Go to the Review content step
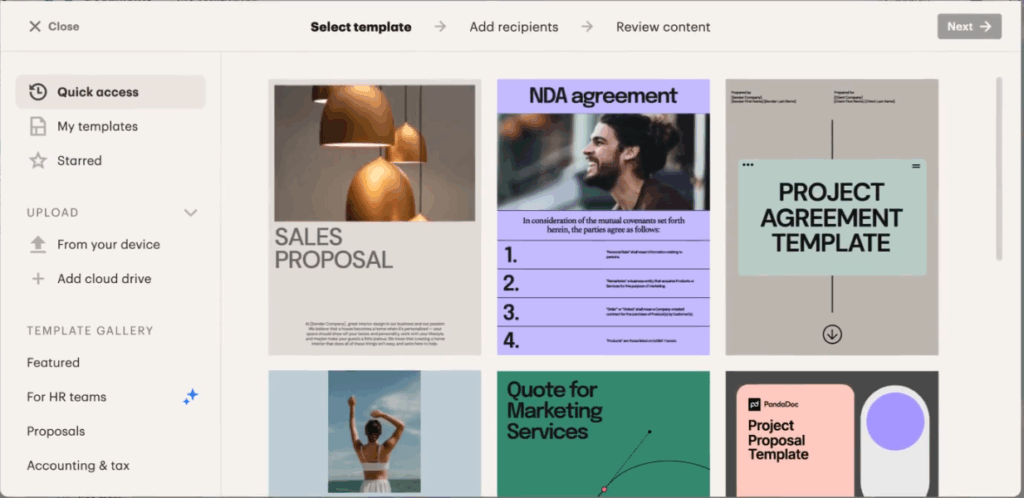1024x498 pixels. (x=663, y=27)
